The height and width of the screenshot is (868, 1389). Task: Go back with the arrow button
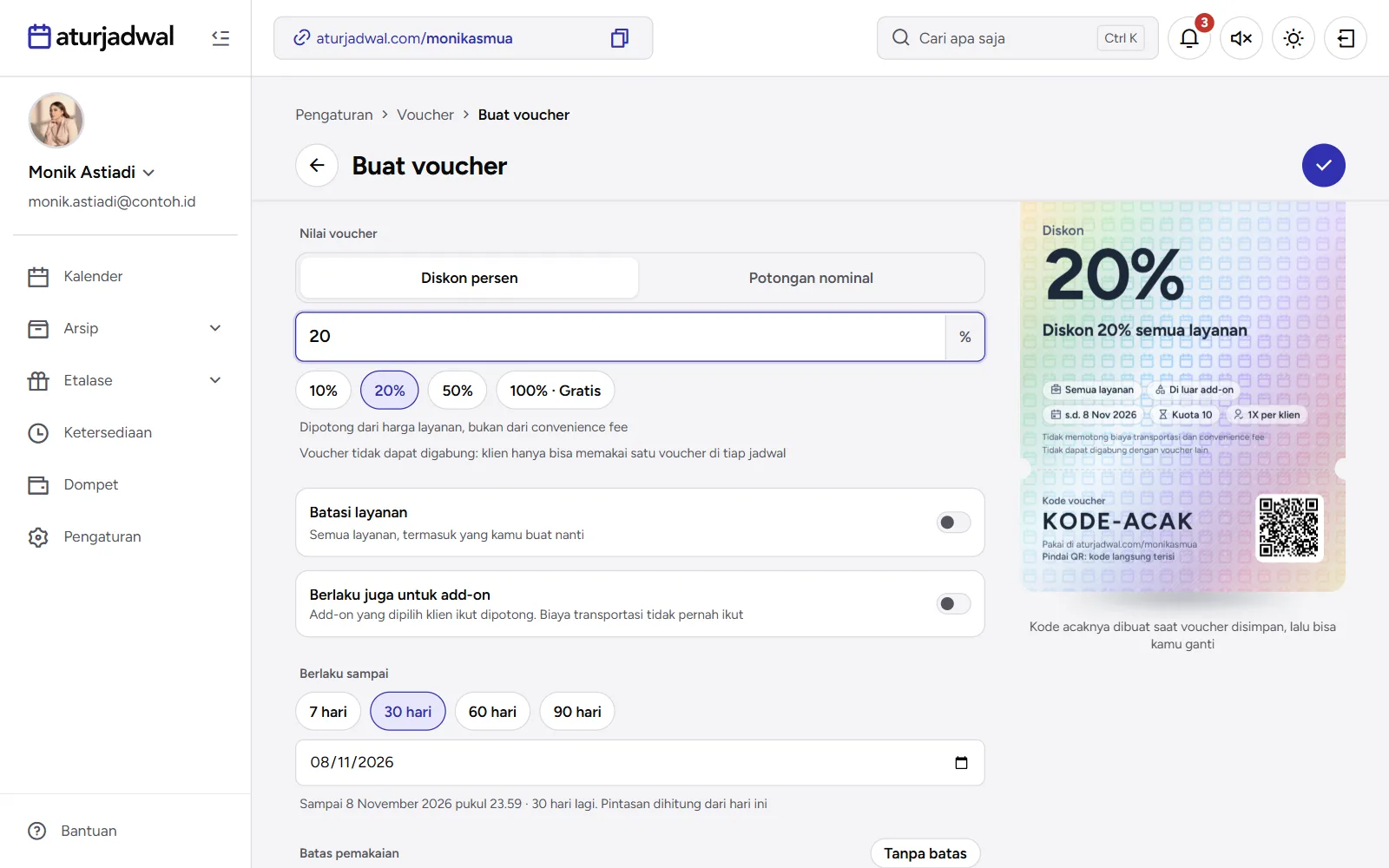pyautogui.click(x=317, y=165)
